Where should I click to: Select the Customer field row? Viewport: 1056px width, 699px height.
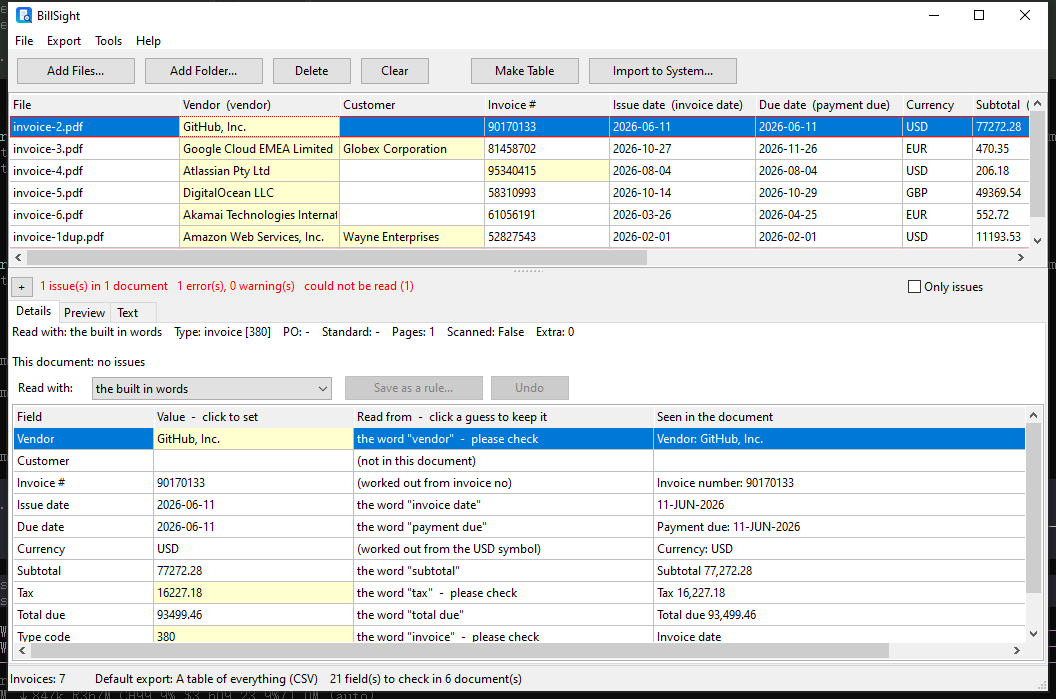point(519,461)
